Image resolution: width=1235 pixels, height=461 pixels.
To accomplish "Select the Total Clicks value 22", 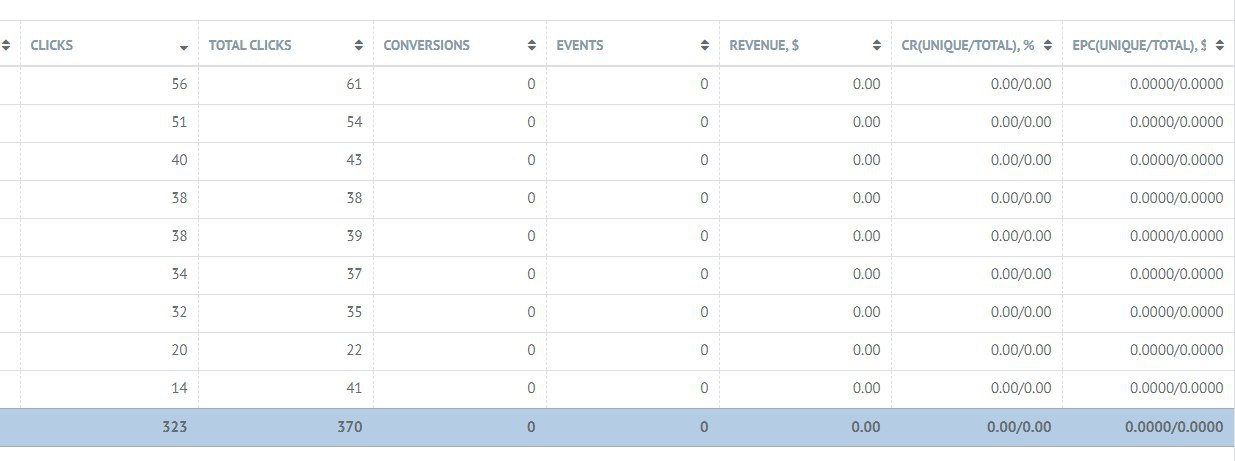I will pyautogui.click(x=354, y=350).
